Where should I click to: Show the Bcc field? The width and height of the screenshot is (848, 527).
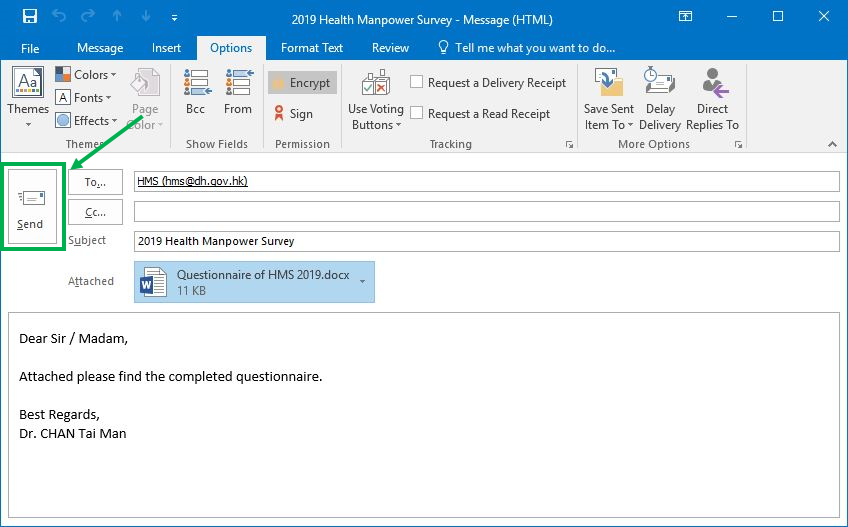click(x=195, y=93)
